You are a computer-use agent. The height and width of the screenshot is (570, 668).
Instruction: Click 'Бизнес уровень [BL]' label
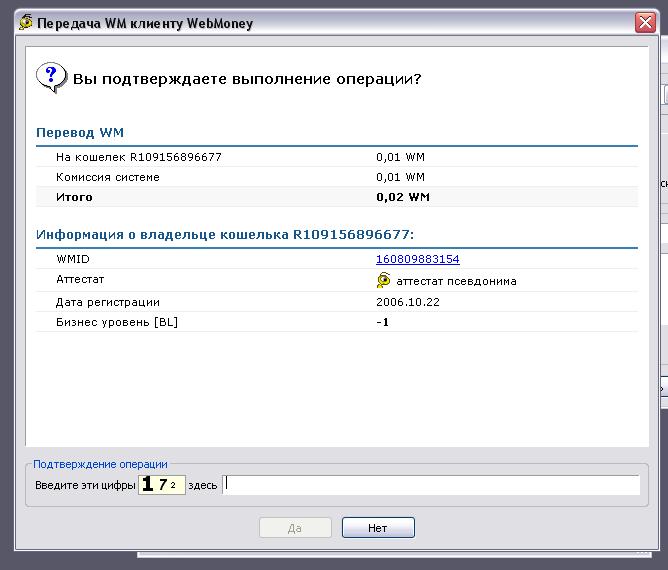coord(117,322)
